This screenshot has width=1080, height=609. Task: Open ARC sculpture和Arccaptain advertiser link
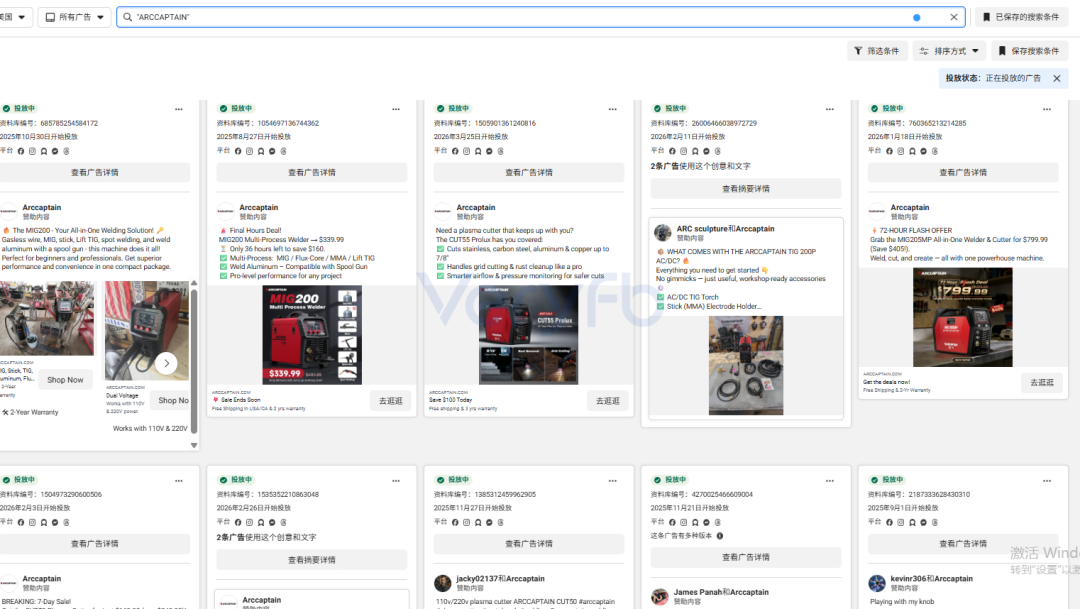(725, 229)
